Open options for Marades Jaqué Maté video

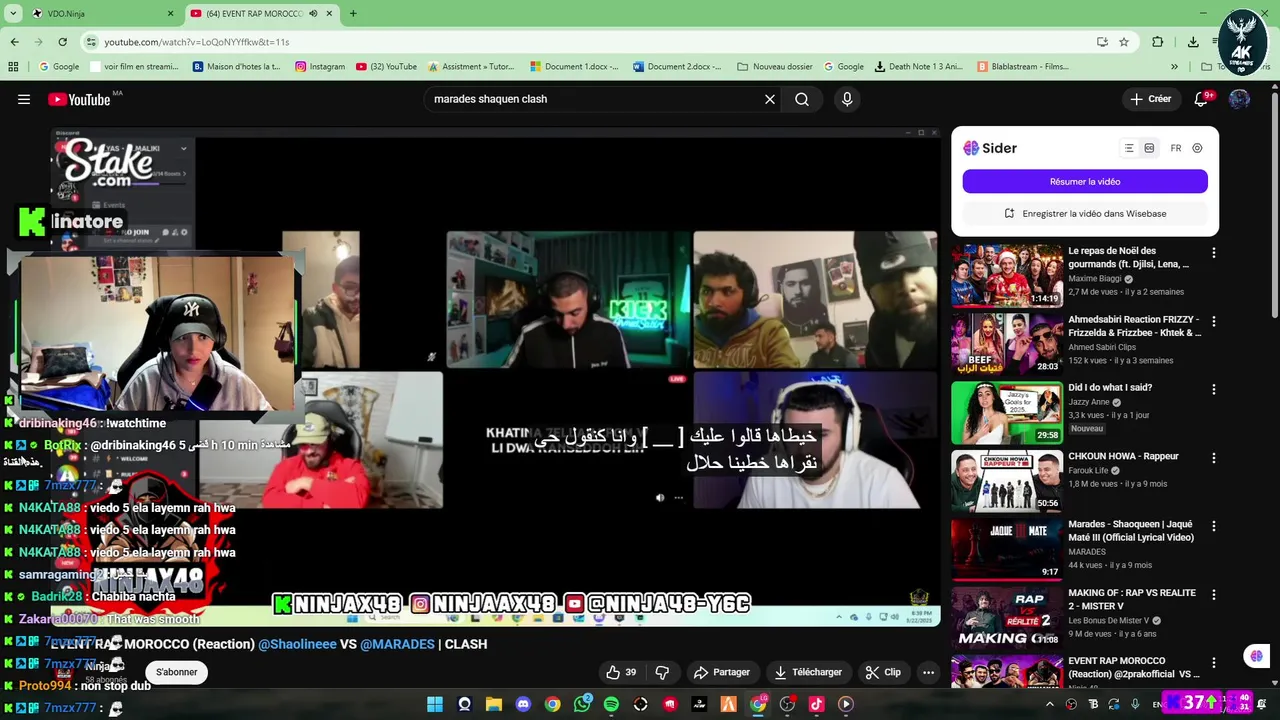tap(1214, 526)
